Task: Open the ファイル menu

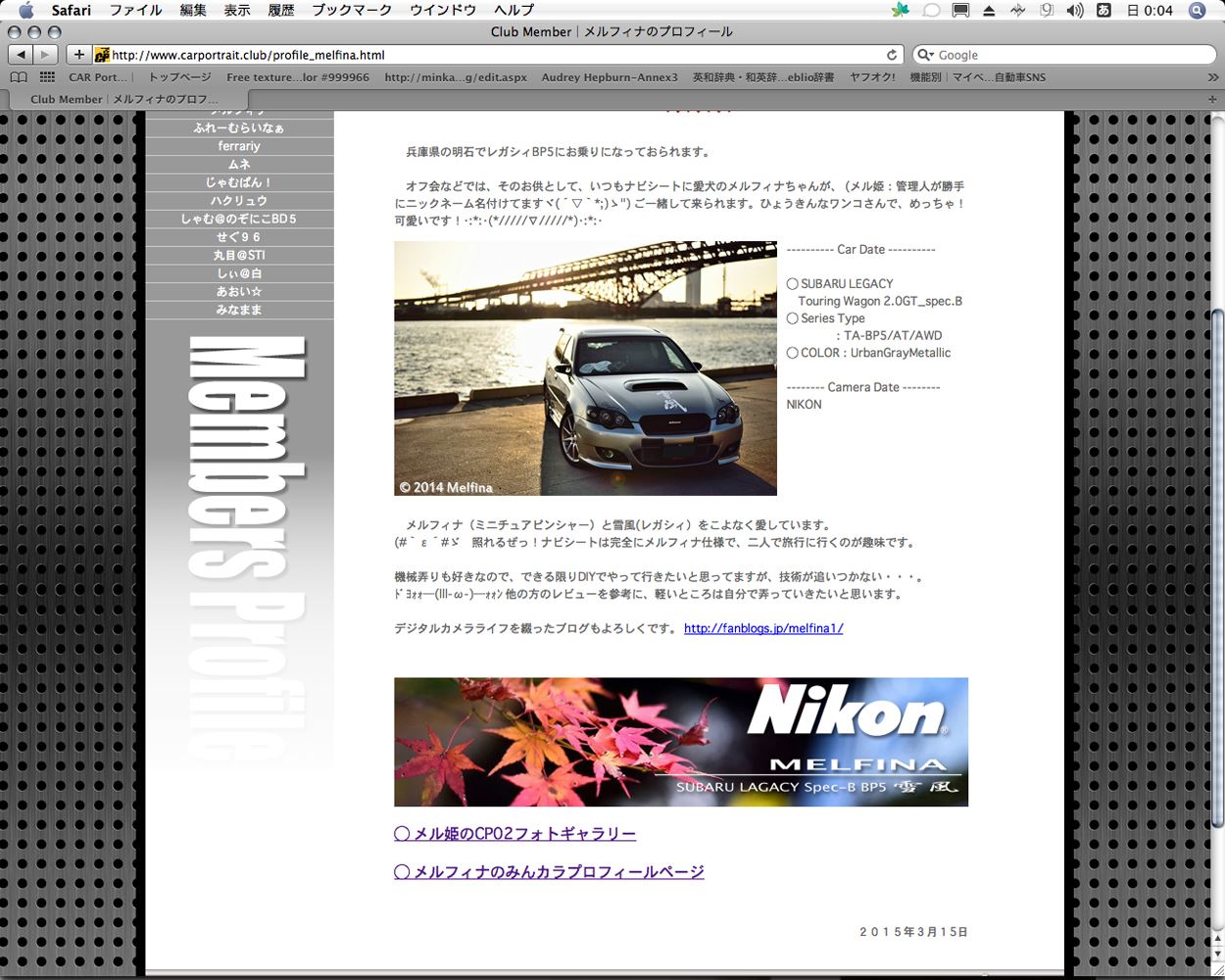Action: 136,10
